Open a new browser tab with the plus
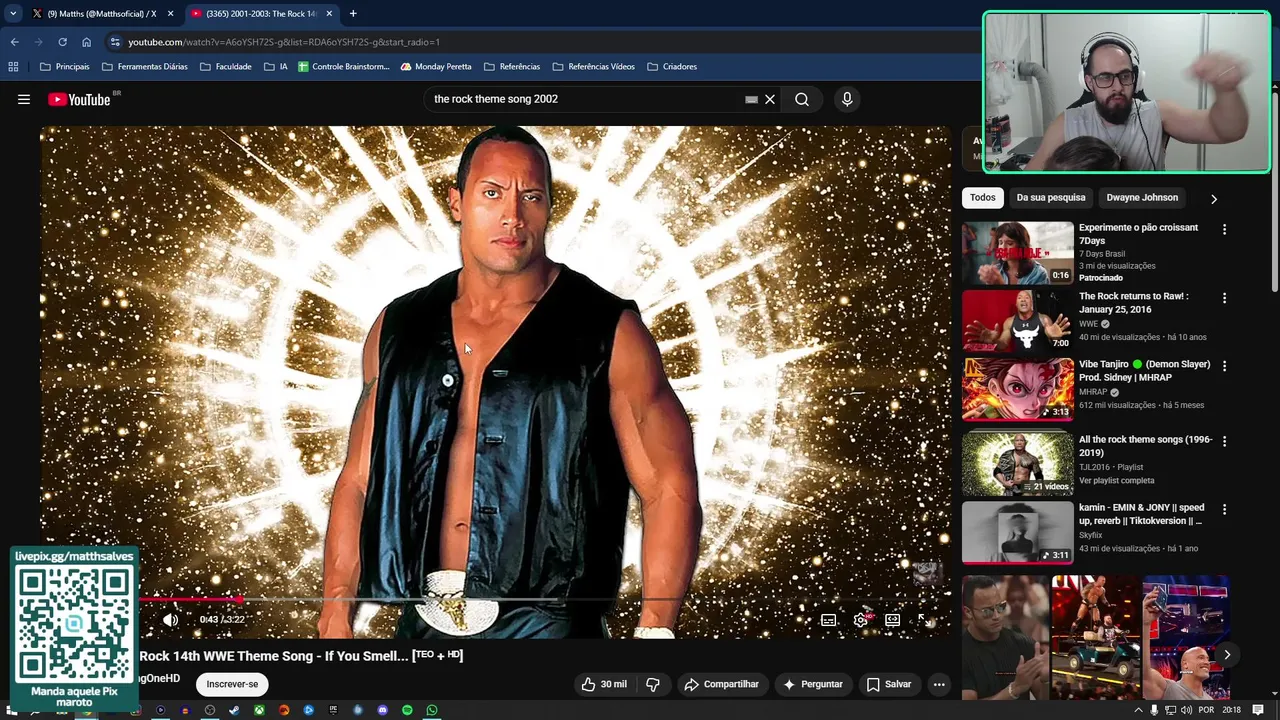Image resolution: width=1280 pixels, height=720 pixels. [353, 14]
